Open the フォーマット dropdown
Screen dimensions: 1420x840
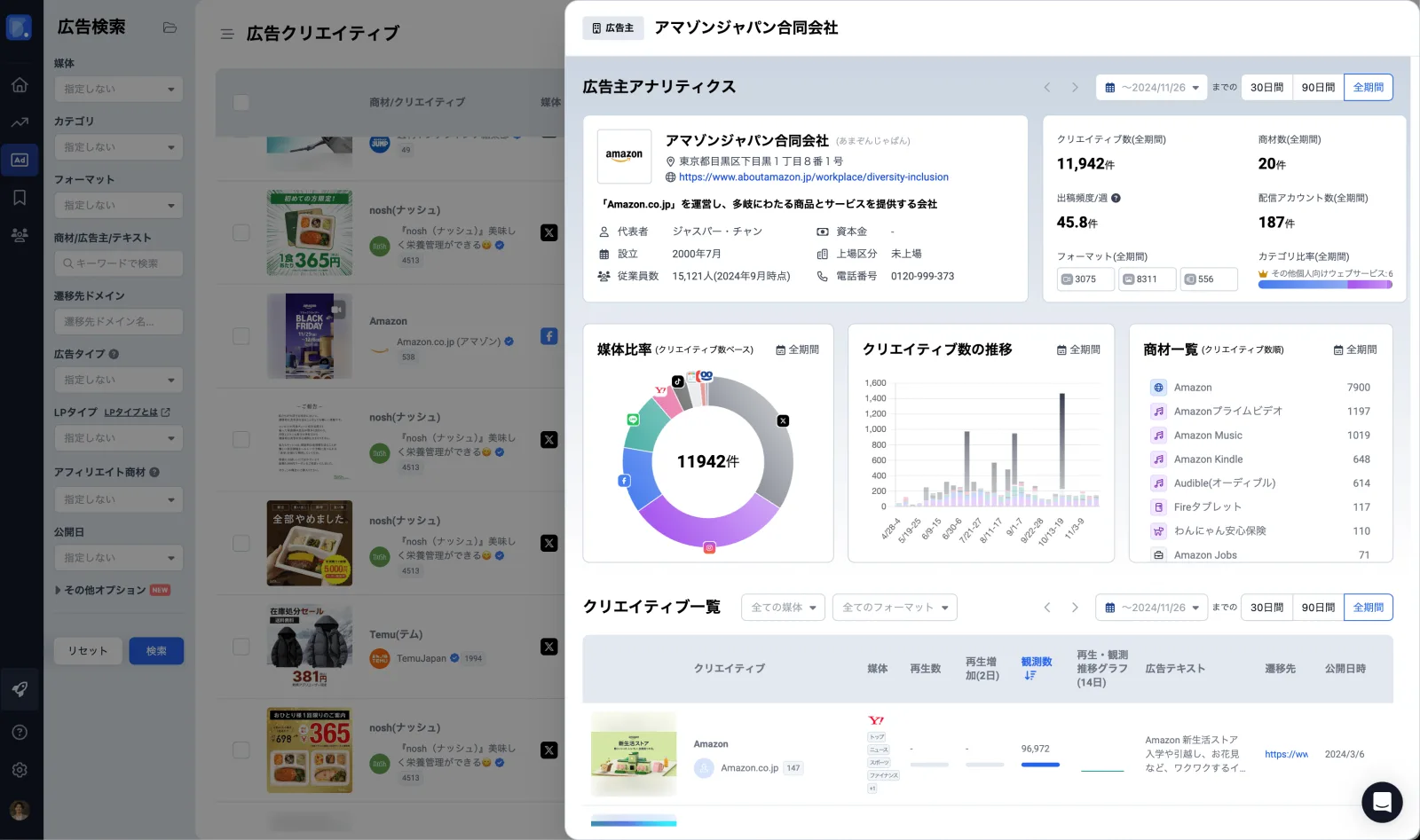[x=118, y=205]
